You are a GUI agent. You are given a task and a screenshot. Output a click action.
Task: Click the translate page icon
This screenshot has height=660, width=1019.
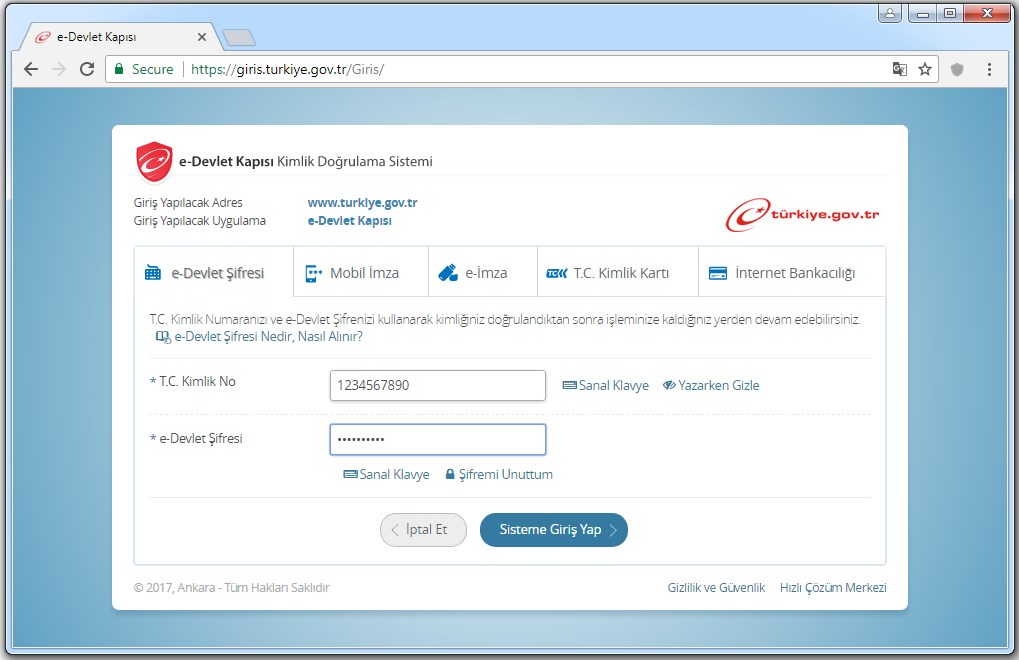coord(900,69)
